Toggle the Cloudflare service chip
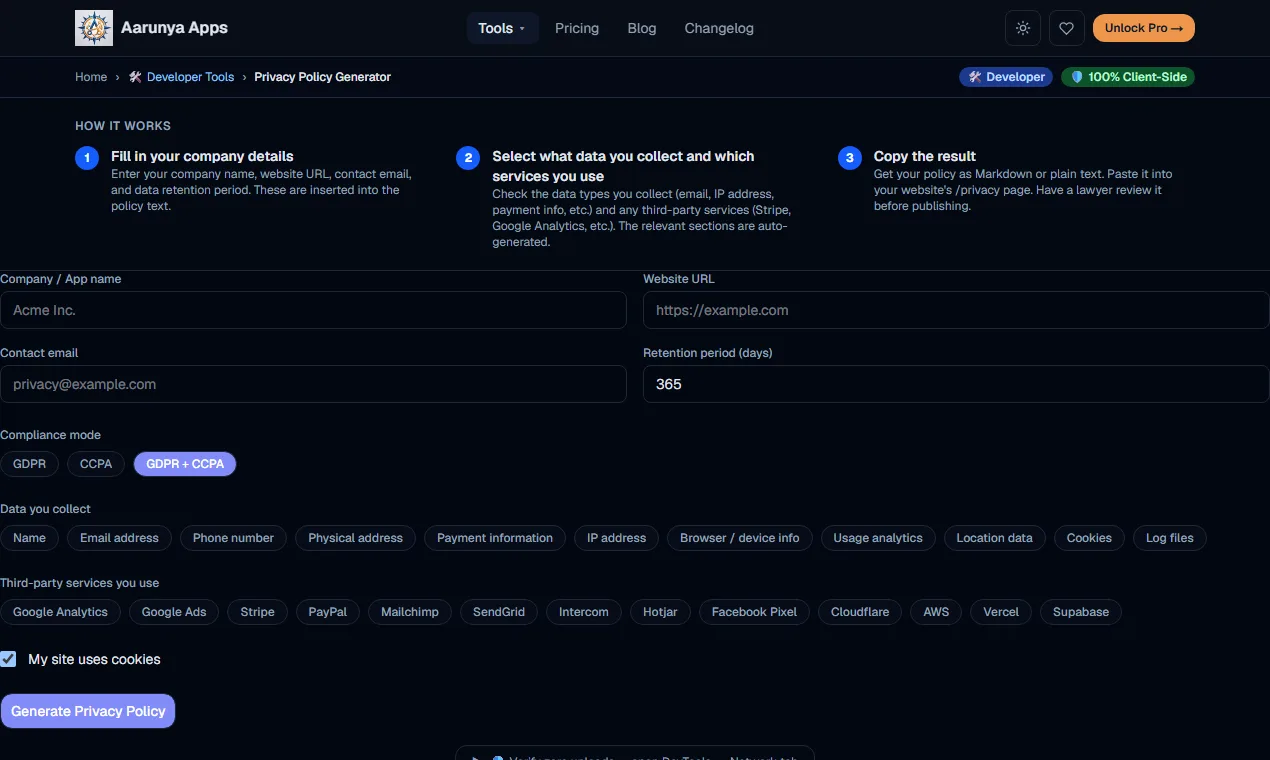1270x760 pixels. 860,612
